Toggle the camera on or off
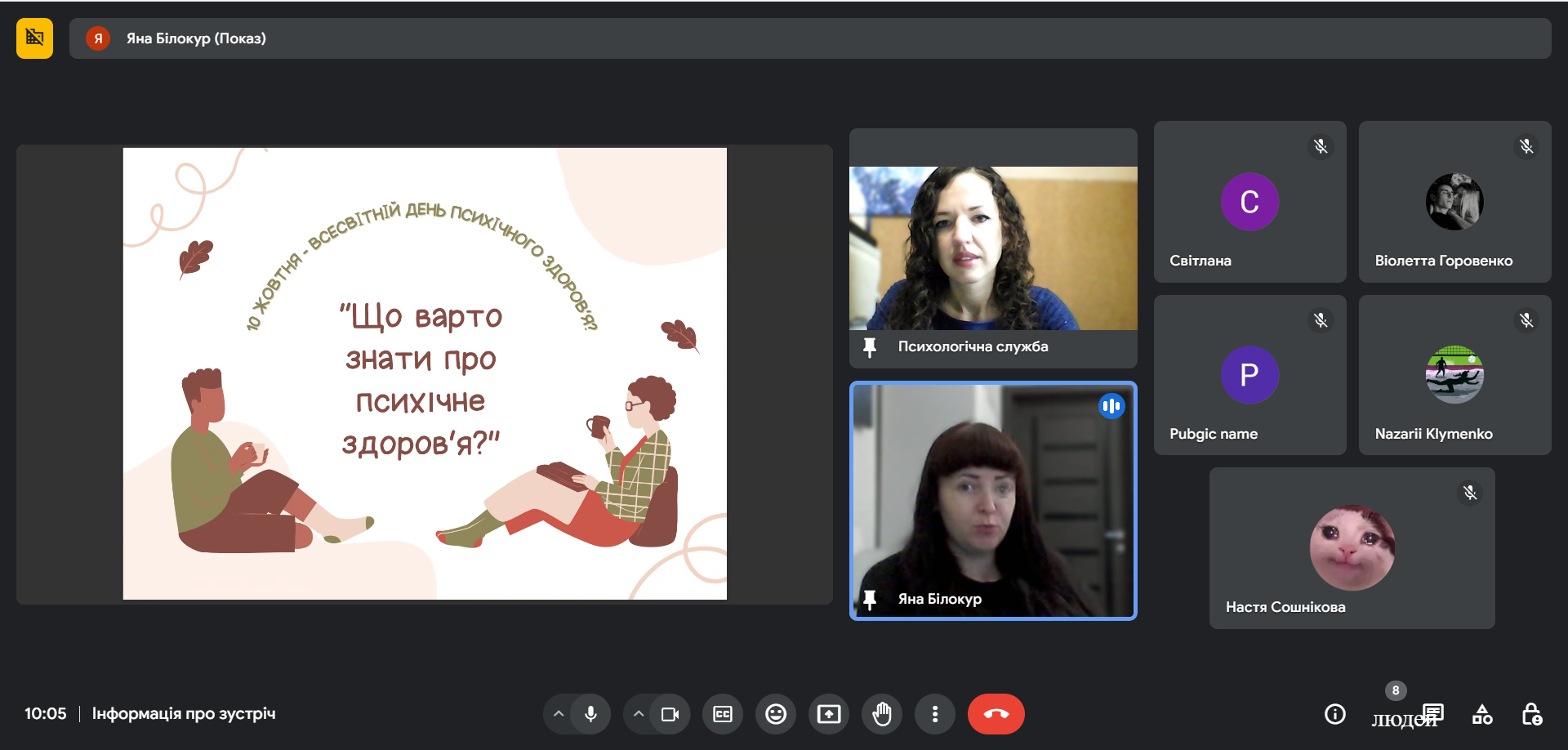The width and height of the screenshot is (1568, 750). pyautogui.click(x=670, y=714)
